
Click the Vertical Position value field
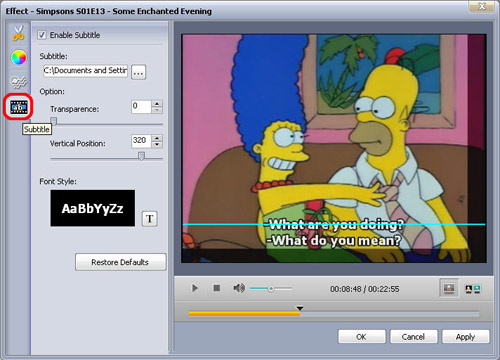[x=141, y=140]
